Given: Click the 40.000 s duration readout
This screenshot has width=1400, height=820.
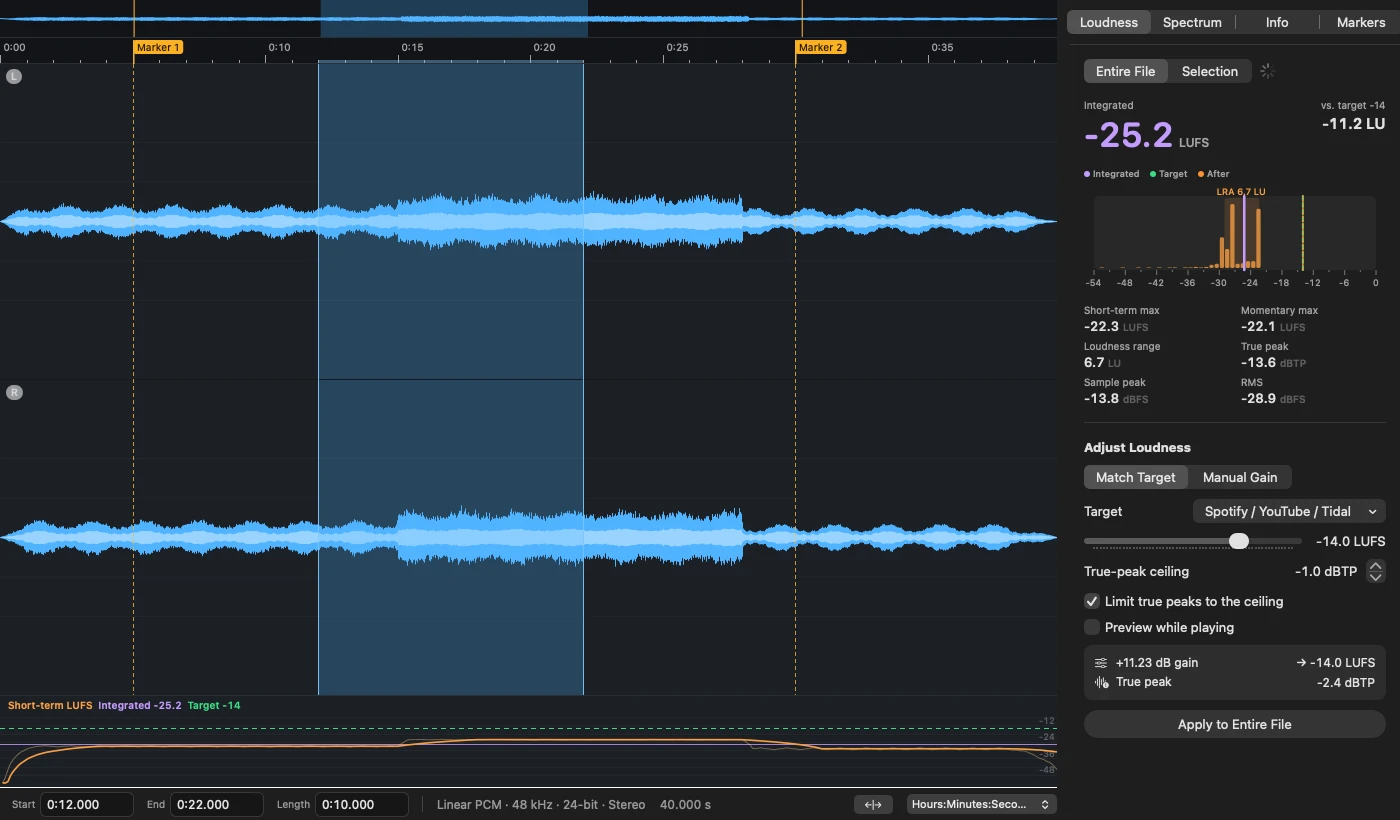Looking at the screenshot, I should [685, 805].
